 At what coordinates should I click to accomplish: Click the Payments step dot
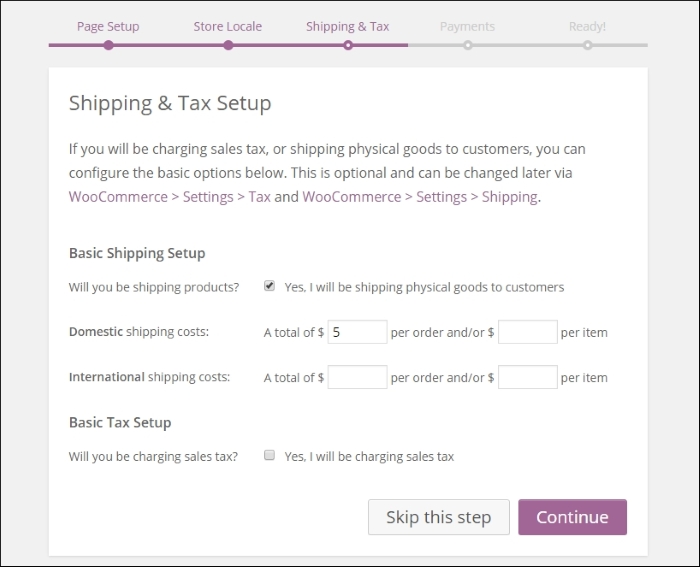click(x=467, y=45)
